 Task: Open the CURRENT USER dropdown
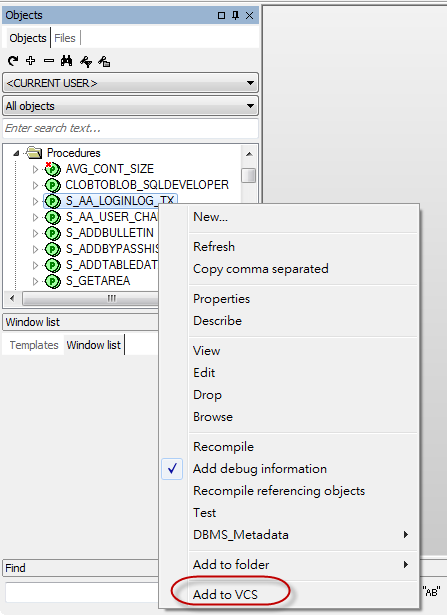[250, 83]
